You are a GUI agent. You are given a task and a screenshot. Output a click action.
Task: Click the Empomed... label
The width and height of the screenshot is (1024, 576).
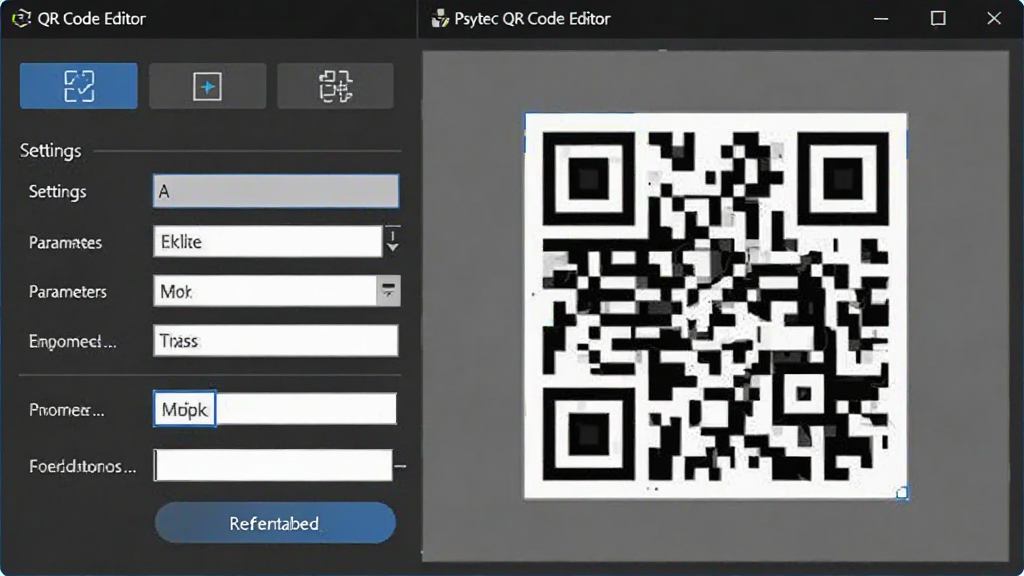[x=72, y=342]
